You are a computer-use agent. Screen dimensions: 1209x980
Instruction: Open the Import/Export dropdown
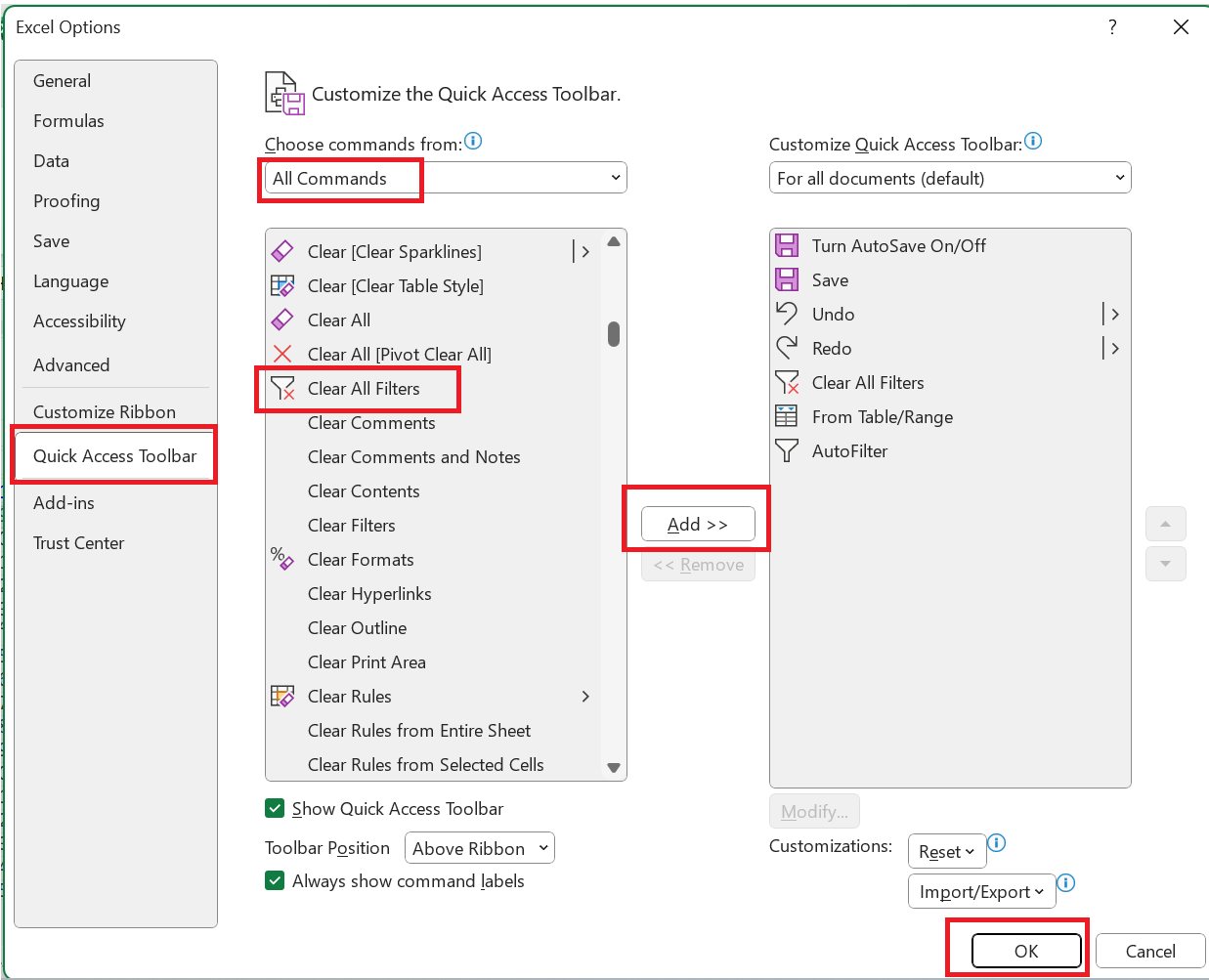pyautogui.click(x=982, y=891)
